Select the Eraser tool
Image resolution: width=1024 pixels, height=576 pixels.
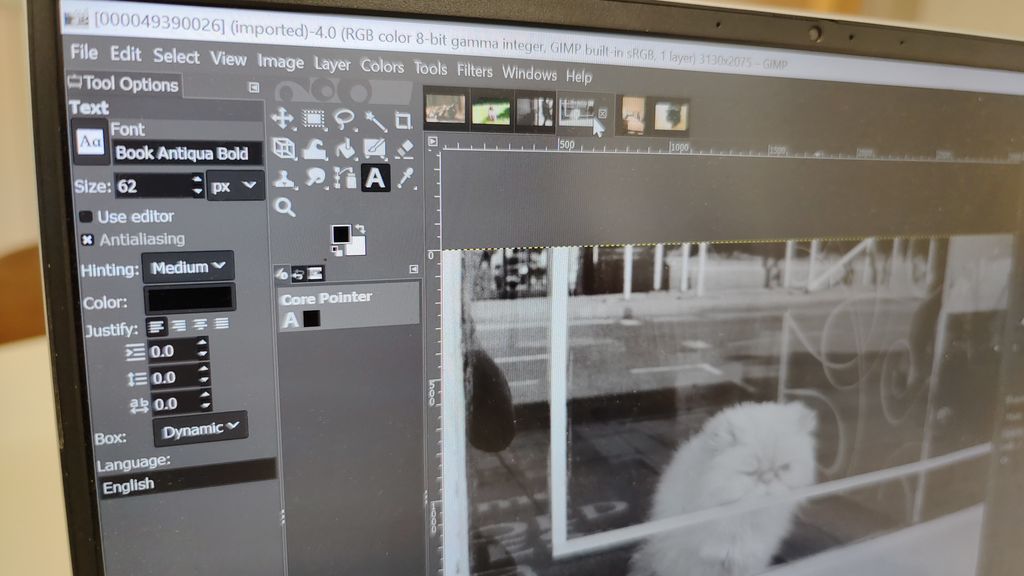[x=405, y=149]
